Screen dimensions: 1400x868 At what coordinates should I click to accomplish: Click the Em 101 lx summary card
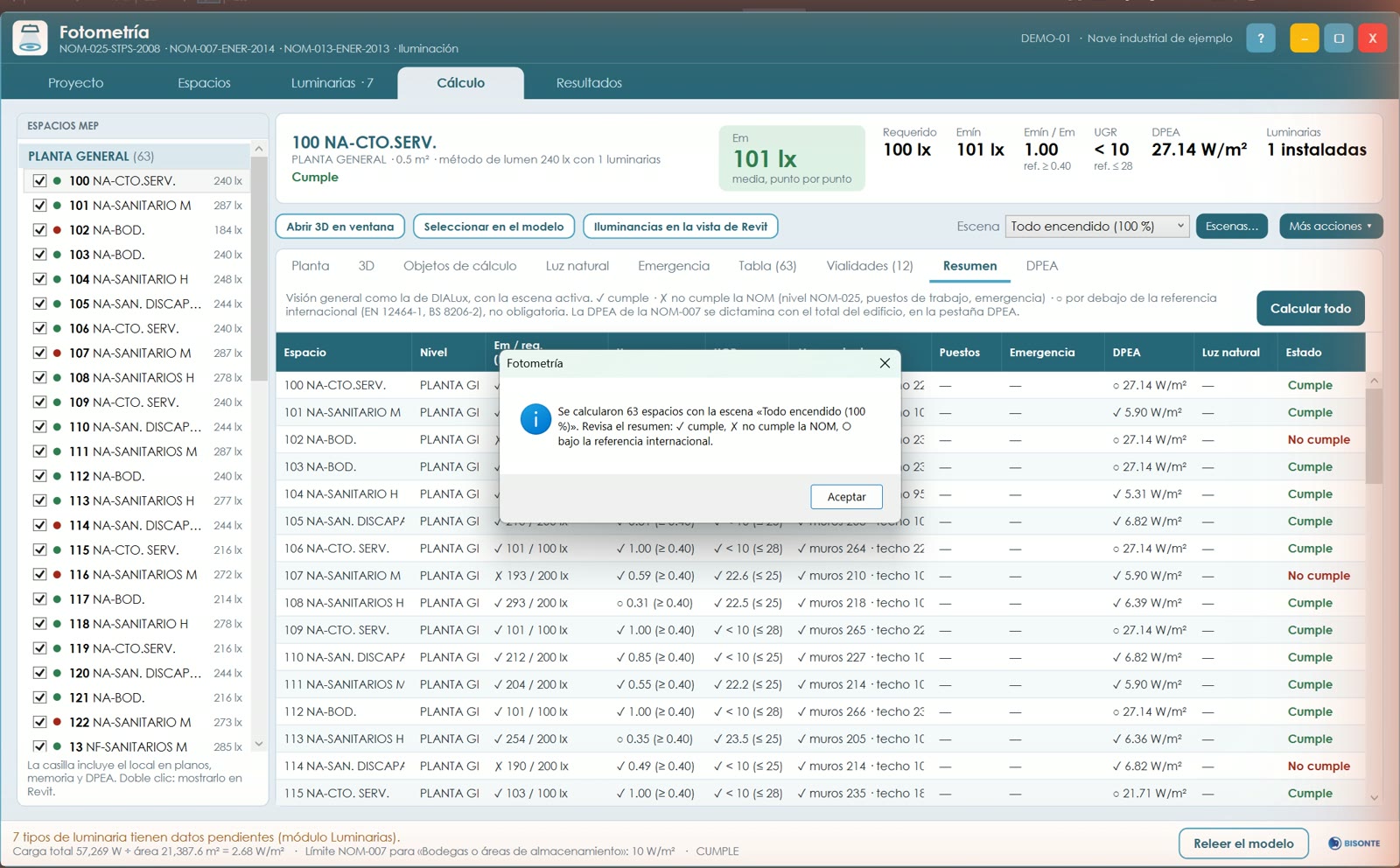click(792, 158)
